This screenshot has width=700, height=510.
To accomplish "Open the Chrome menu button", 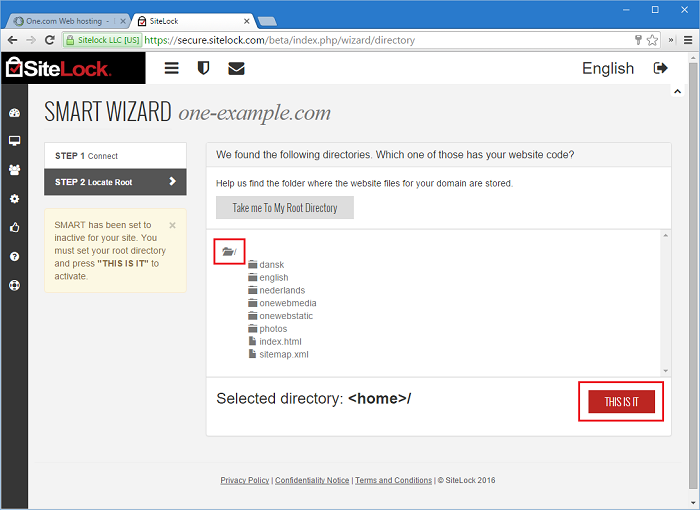I will pyautogui.click(x=688, y=40).
